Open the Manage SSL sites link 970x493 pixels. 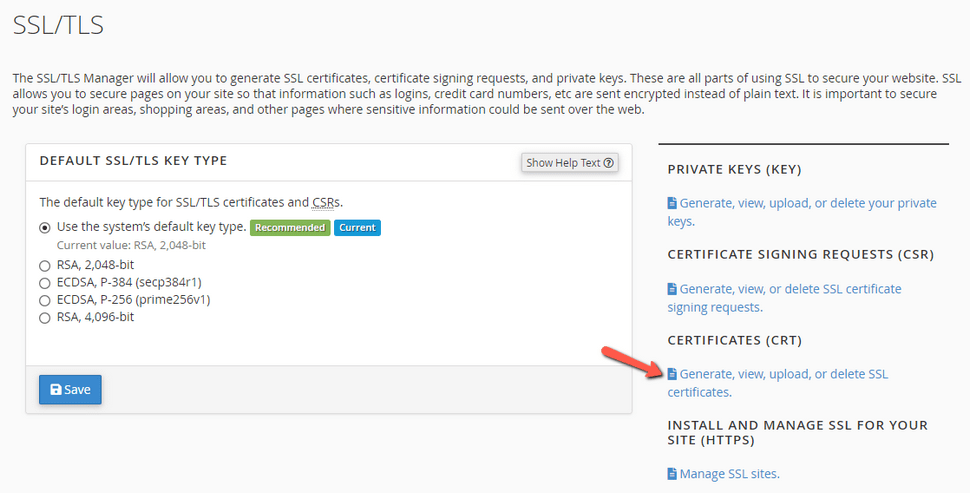coord(724,474)
